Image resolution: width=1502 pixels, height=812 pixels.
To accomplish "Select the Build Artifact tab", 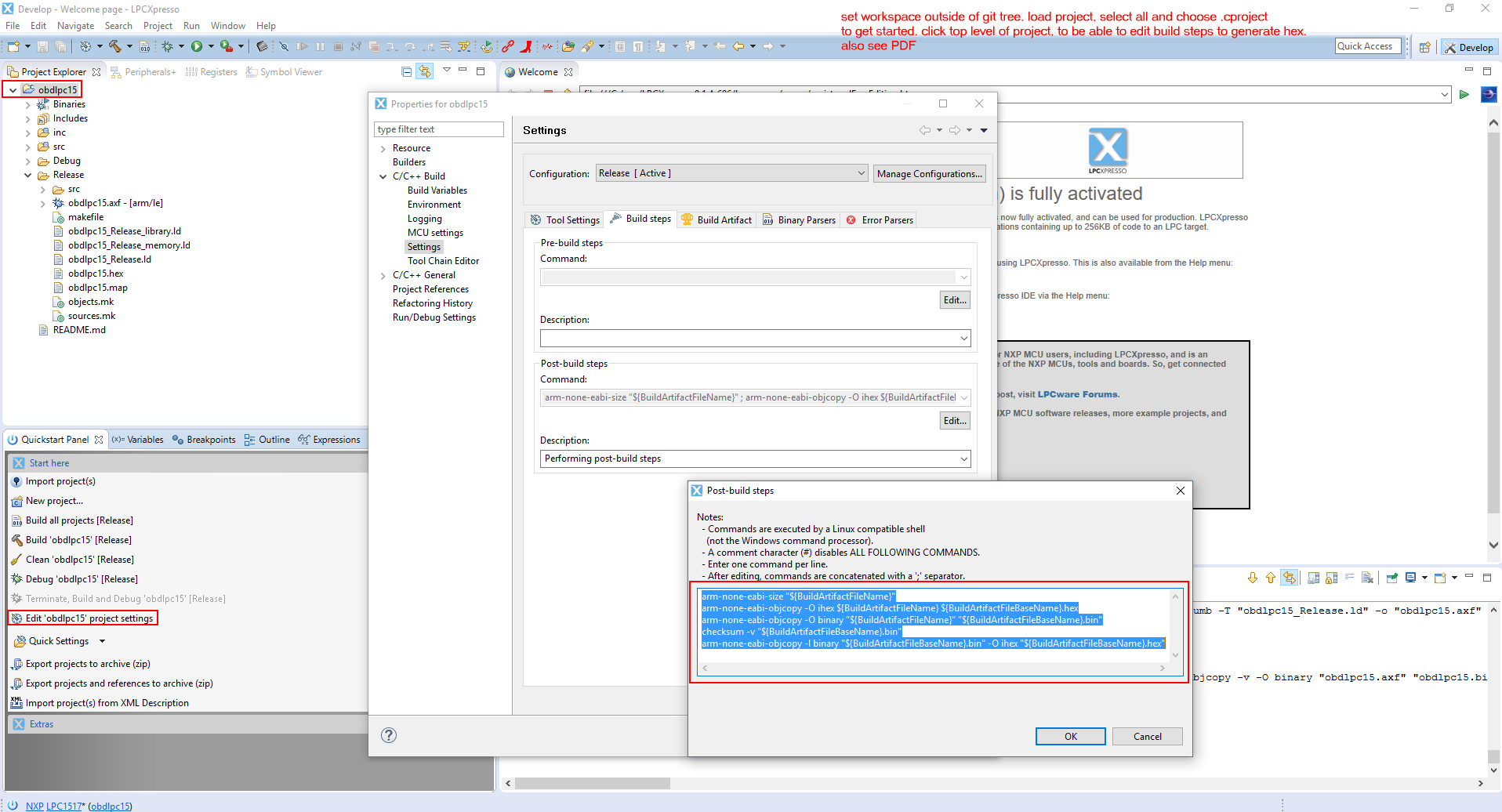I will pos(717,220).
